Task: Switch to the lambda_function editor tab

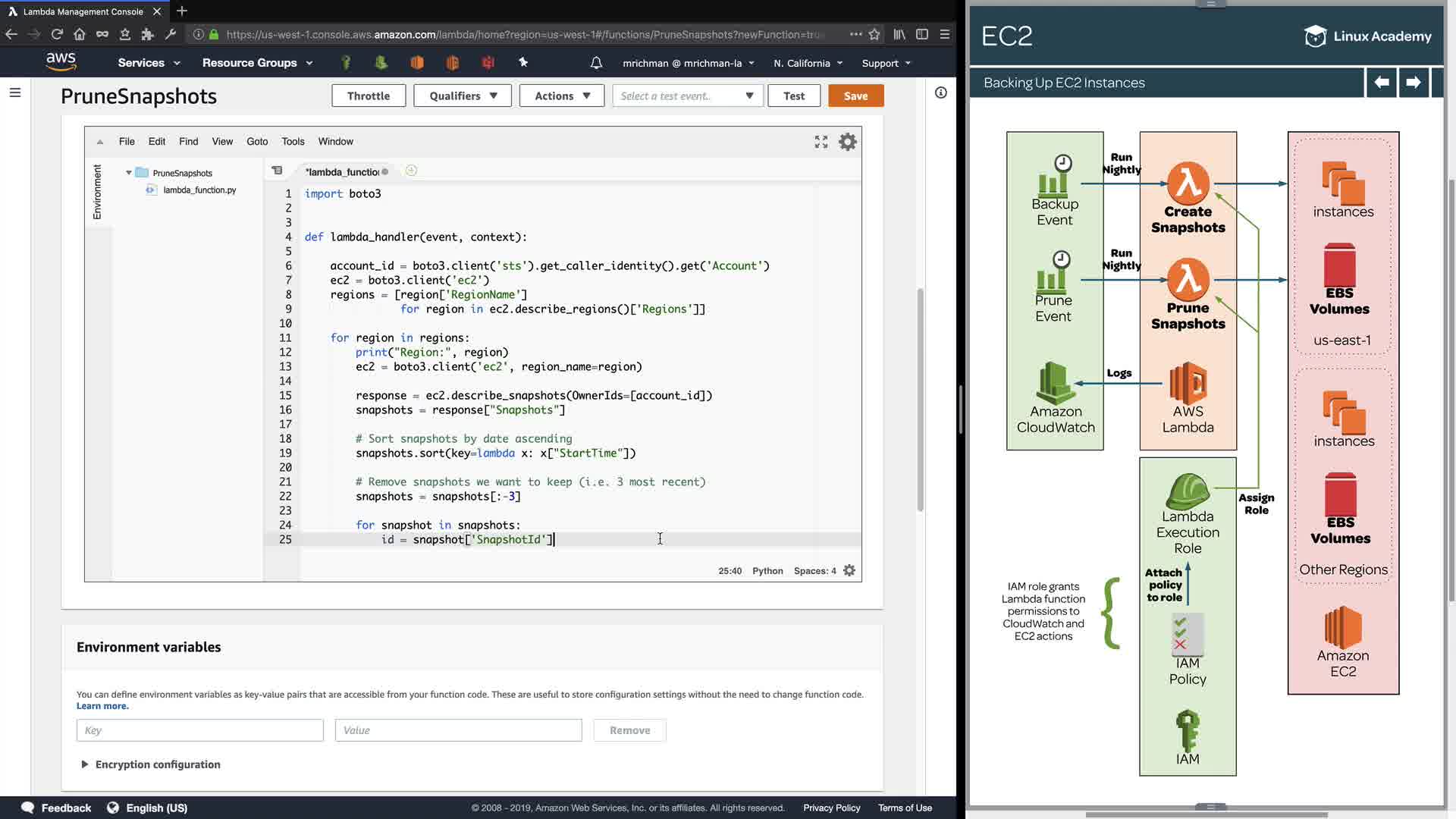Action: pos(343,171)
